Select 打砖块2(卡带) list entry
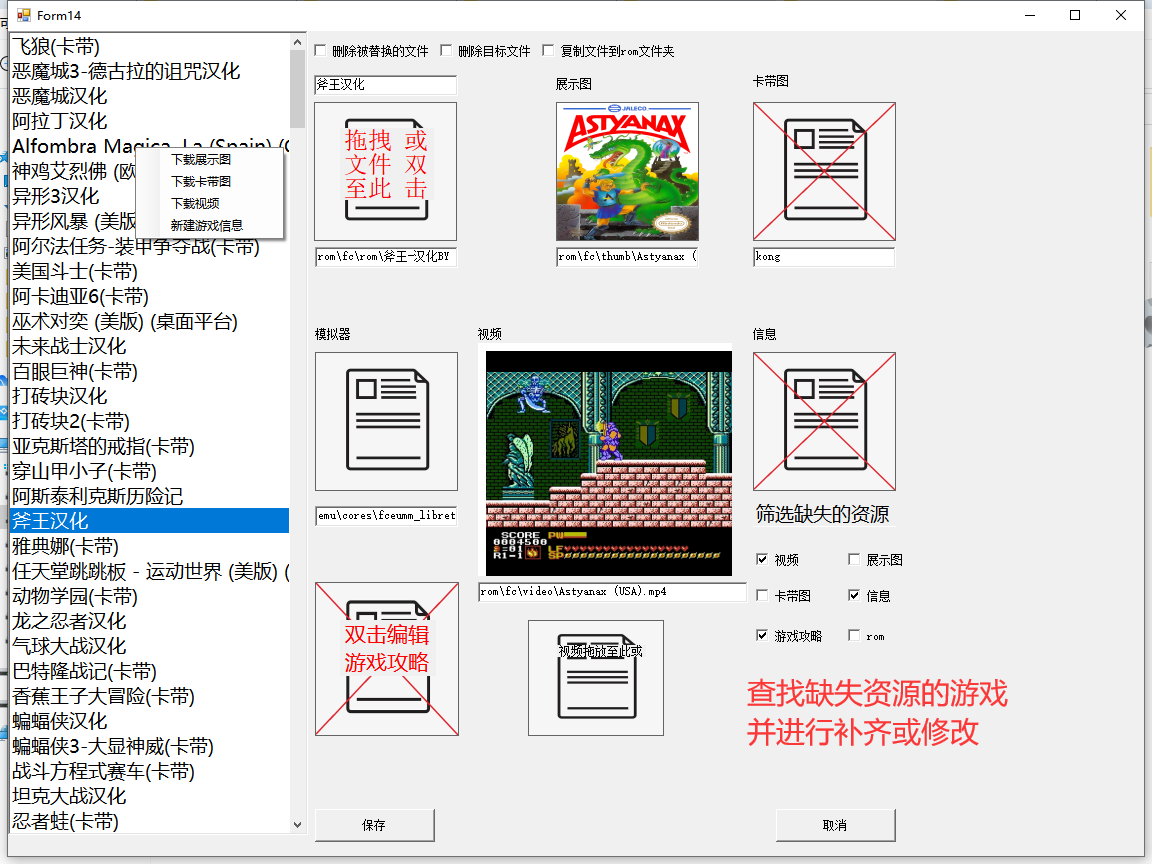 click(x=149, y=421)
